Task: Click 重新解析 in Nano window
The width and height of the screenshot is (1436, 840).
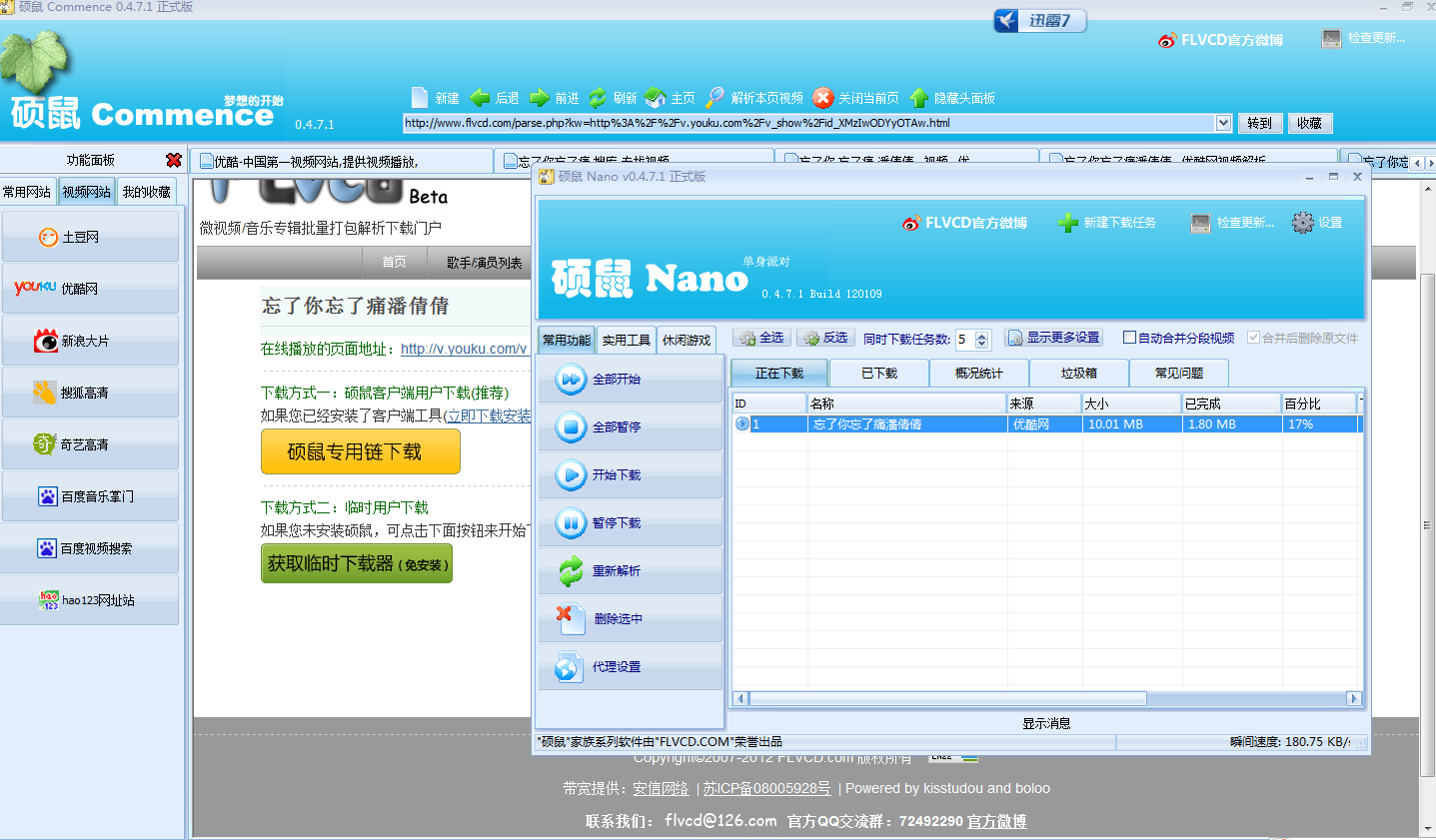Action: point(630,571)
